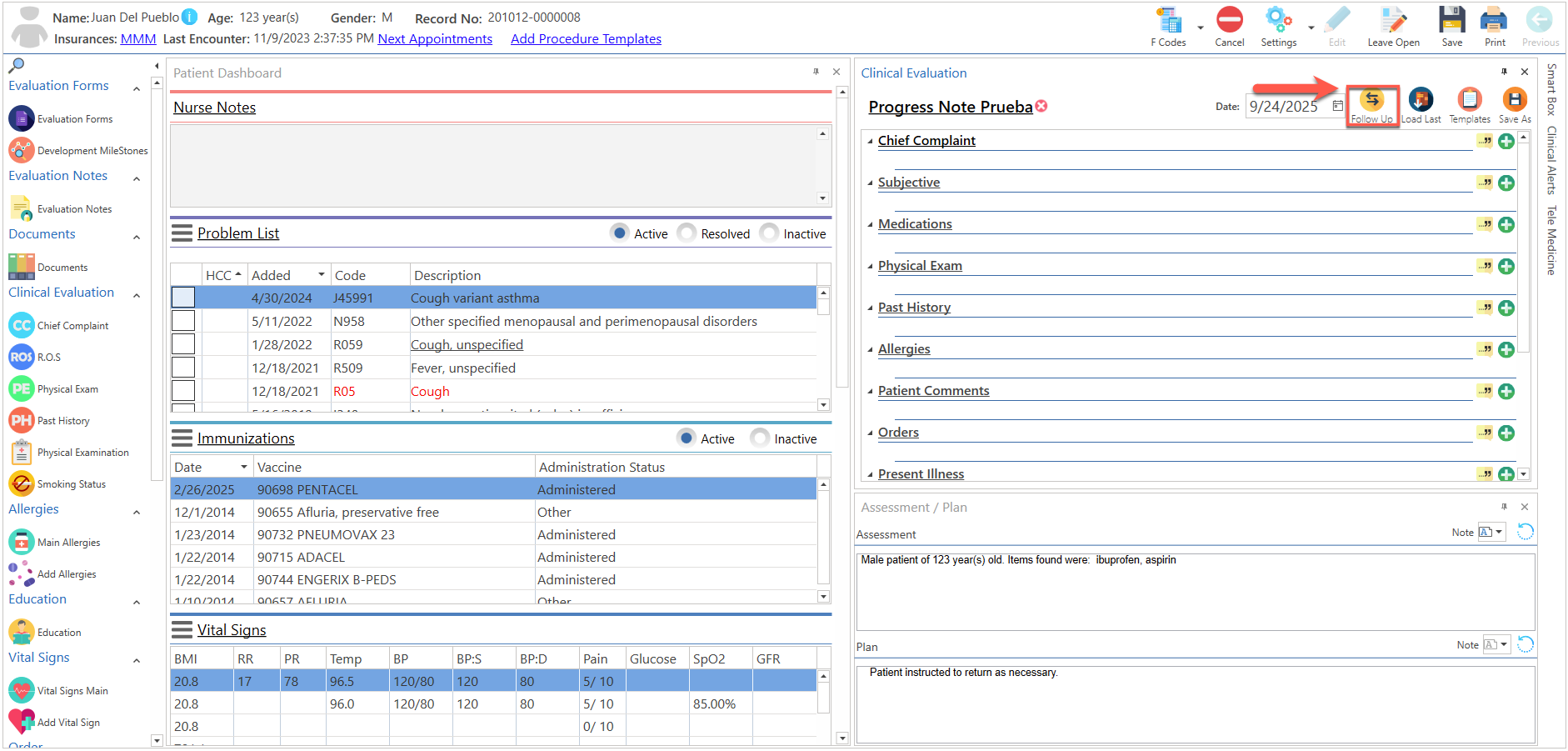Open Smoking Status in sidebar

[57, 484]
